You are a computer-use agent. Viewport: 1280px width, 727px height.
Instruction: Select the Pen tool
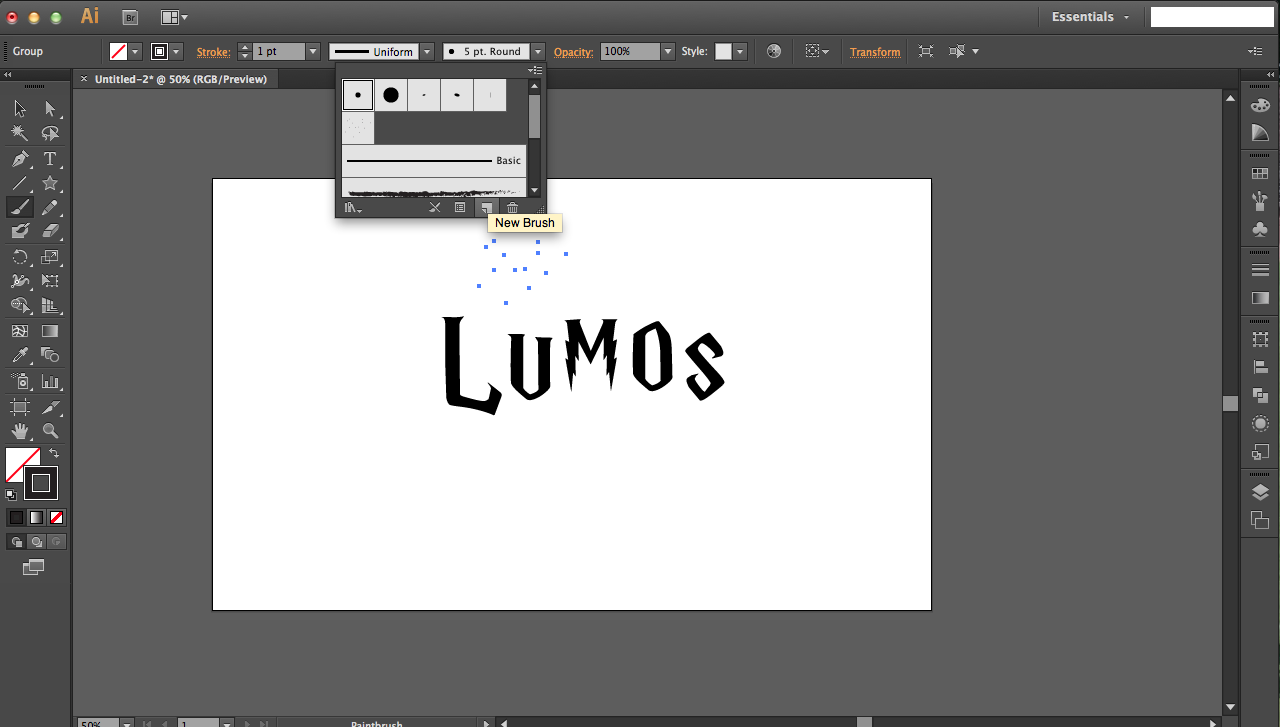[20, 159]
